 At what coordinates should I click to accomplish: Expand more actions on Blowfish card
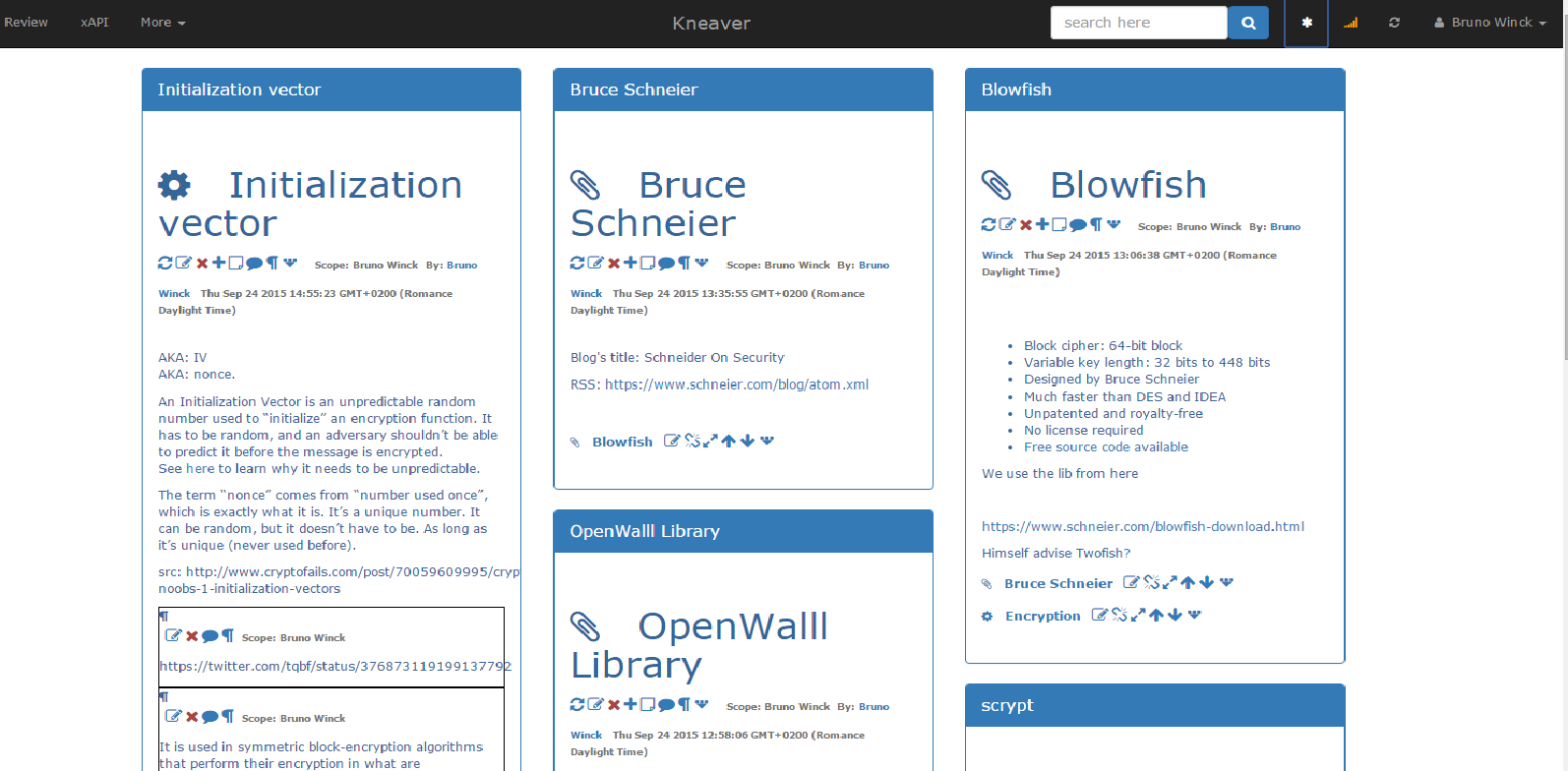coord(1114,224)
